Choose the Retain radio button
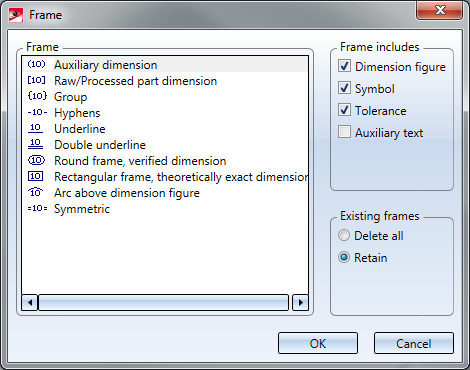 click(344, 257)
